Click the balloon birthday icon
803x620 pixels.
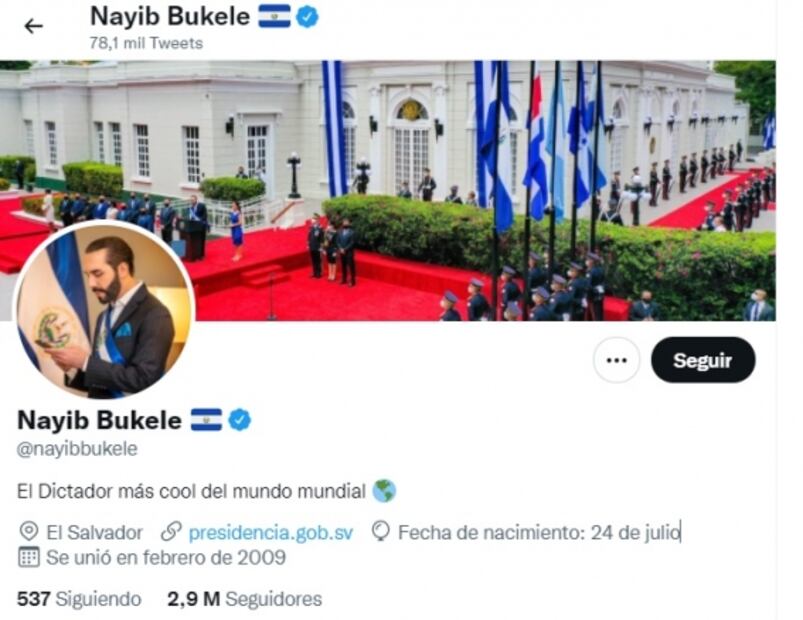click(x=381, y=531)
